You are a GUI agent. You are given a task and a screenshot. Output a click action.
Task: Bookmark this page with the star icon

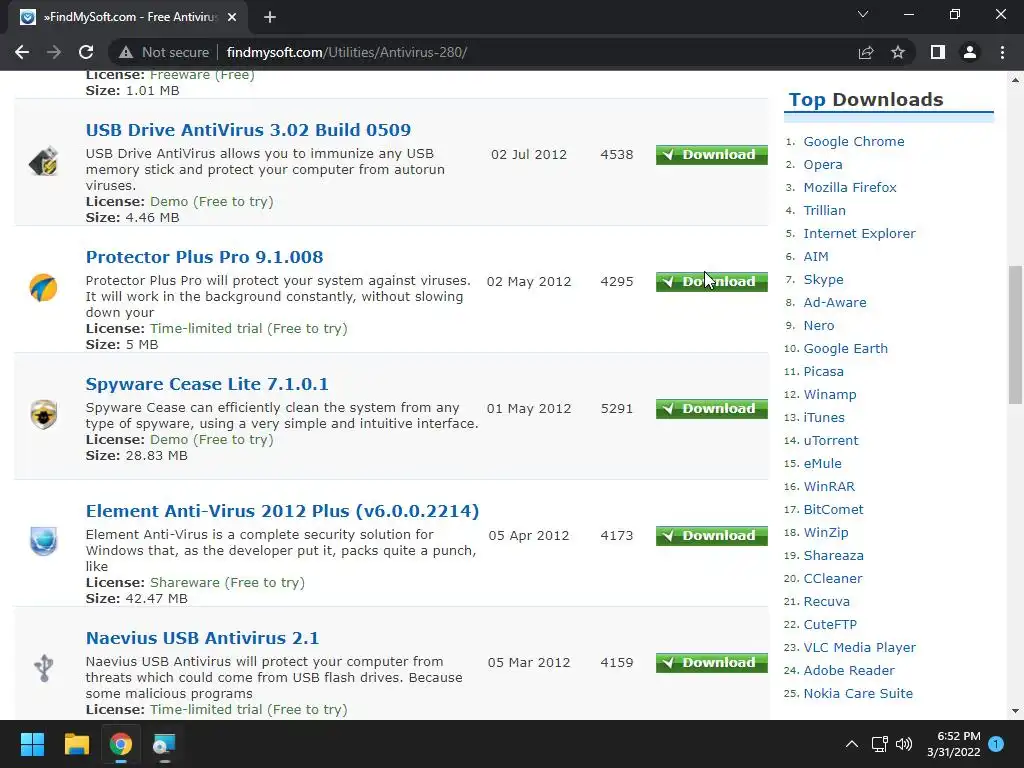pyautogui.click(x=898, y=52)
